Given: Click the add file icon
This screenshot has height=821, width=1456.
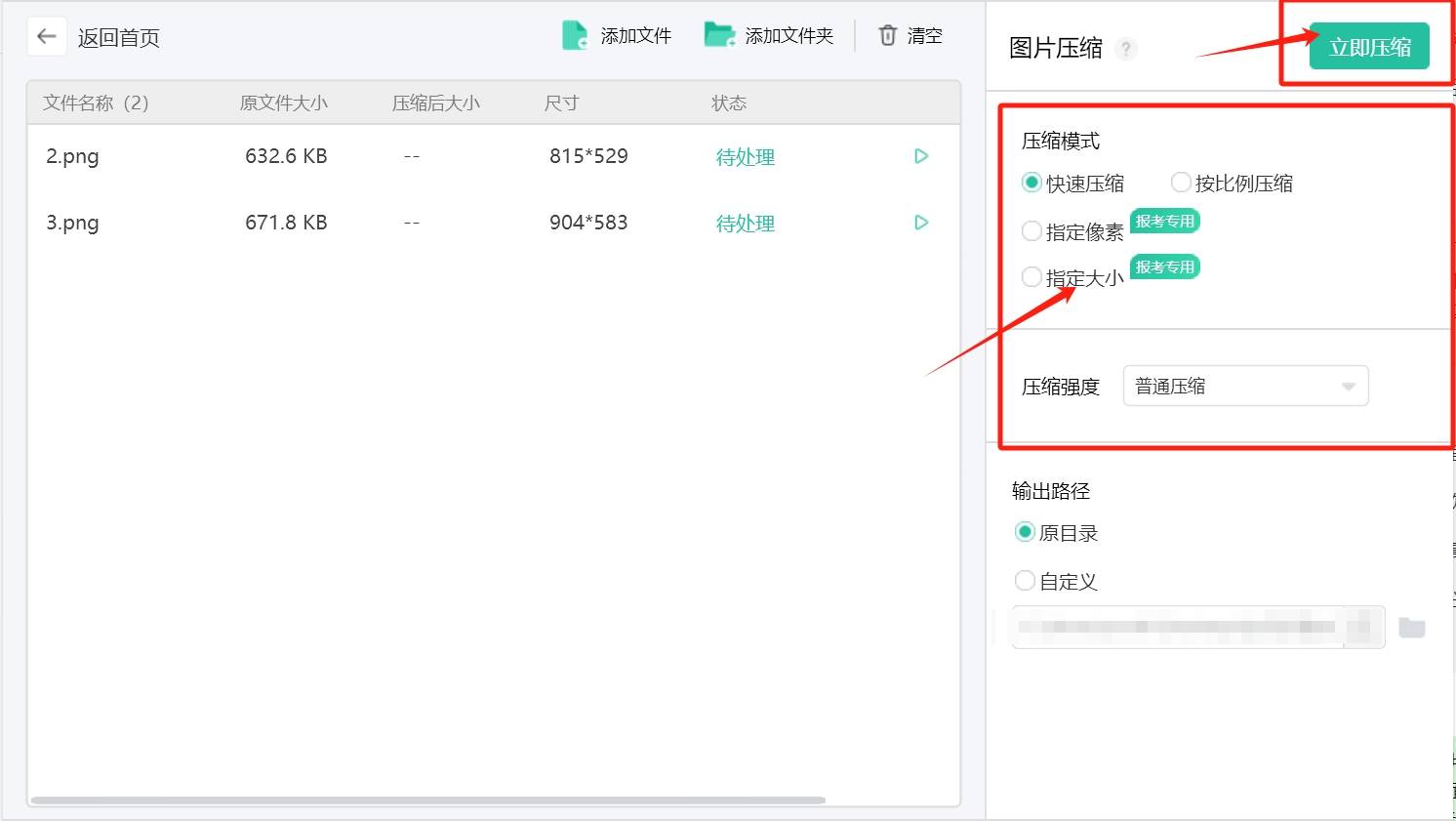Looking at the screenshot, I should pyautogui.click(x=575, y=36).
